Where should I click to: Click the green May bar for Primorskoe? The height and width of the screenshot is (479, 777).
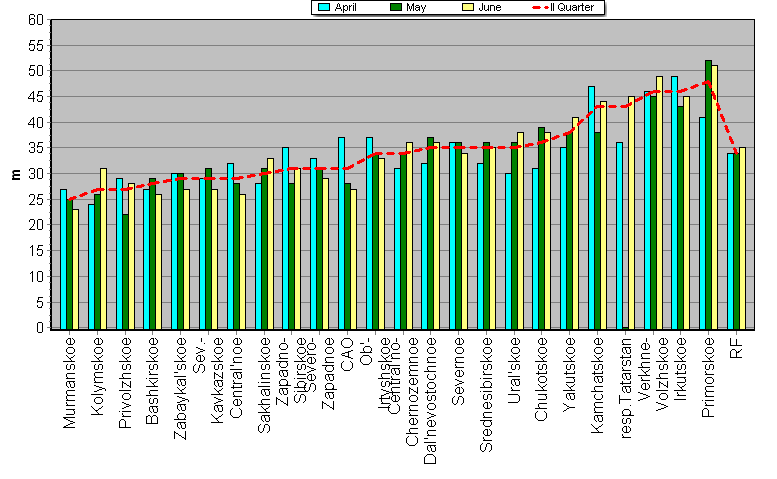pyautogui.click(x=709, y=195)
